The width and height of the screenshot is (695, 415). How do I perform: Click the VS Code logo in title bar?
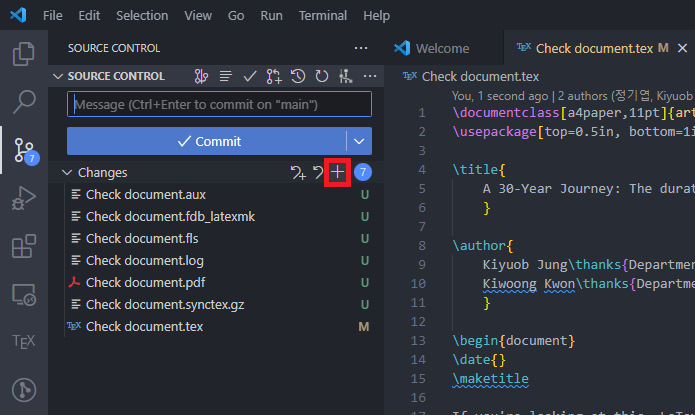click(x=18, y=15)
